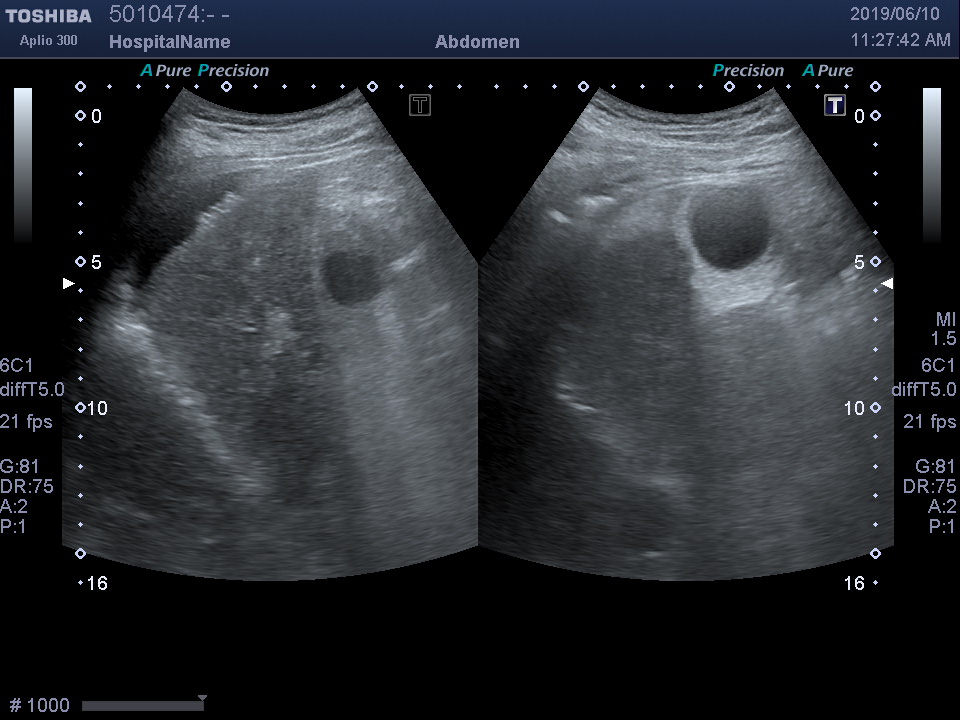Click the patient ID 5010474 field
The width and height of the screenshot is (960, 720).
[x=170, y=15]
